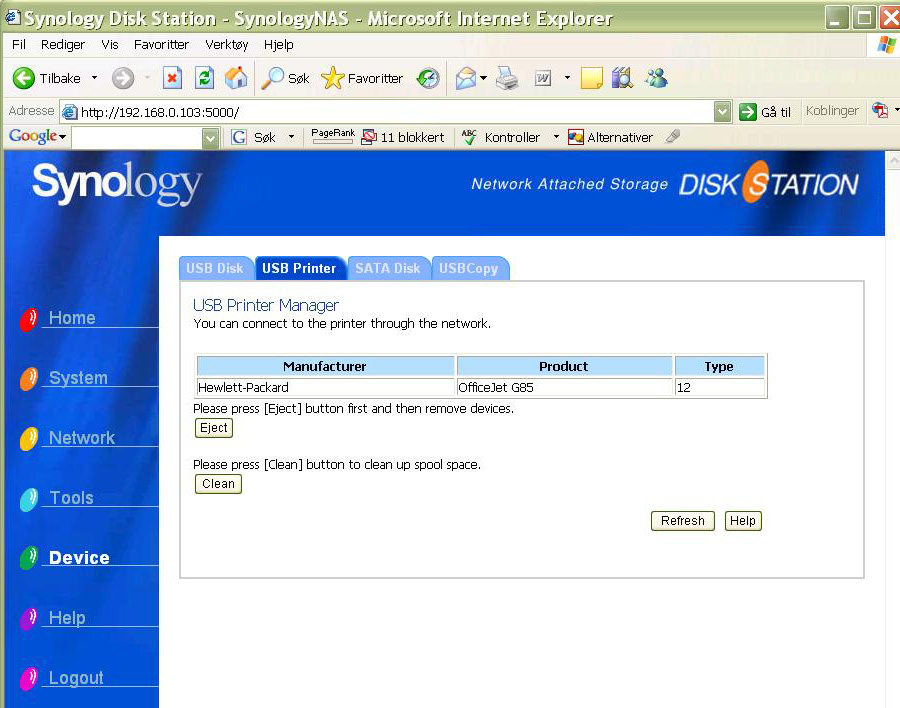Open the yellow note discuss icon
900x708 pixels.
click(x=591, y=78)
